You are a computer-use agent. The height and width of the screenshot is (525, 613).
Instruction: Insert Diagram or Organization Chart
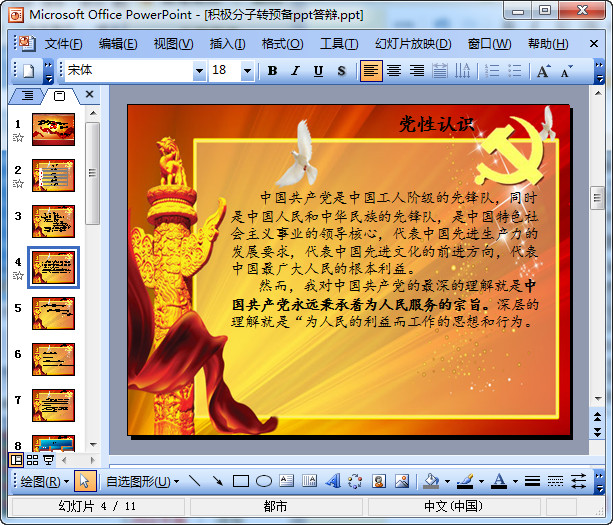click(355, 481)
